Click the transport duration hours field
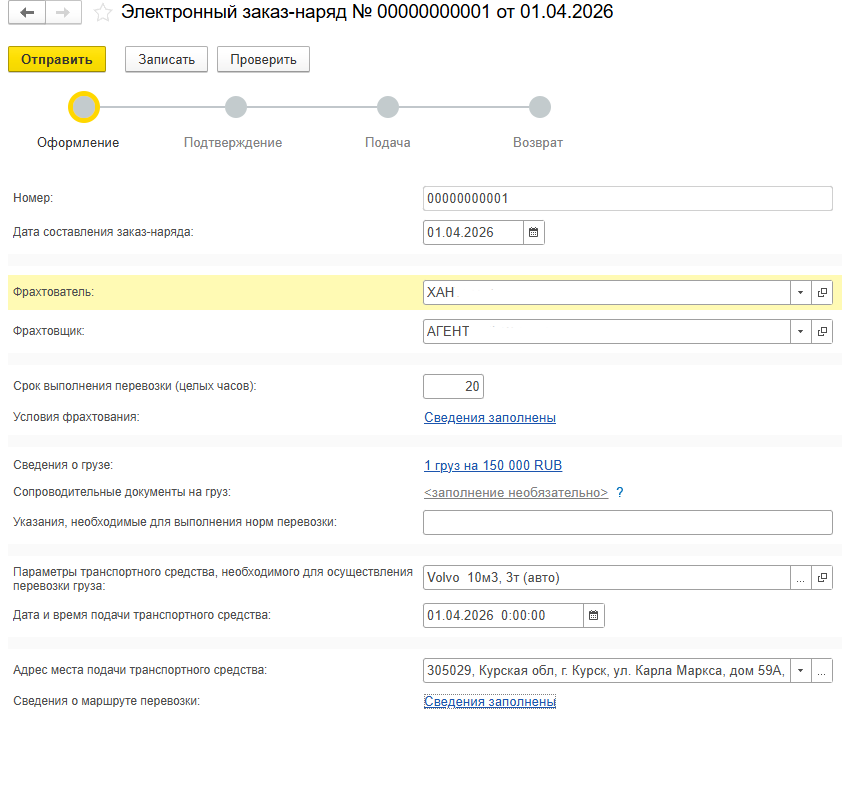 click(453, 387)
